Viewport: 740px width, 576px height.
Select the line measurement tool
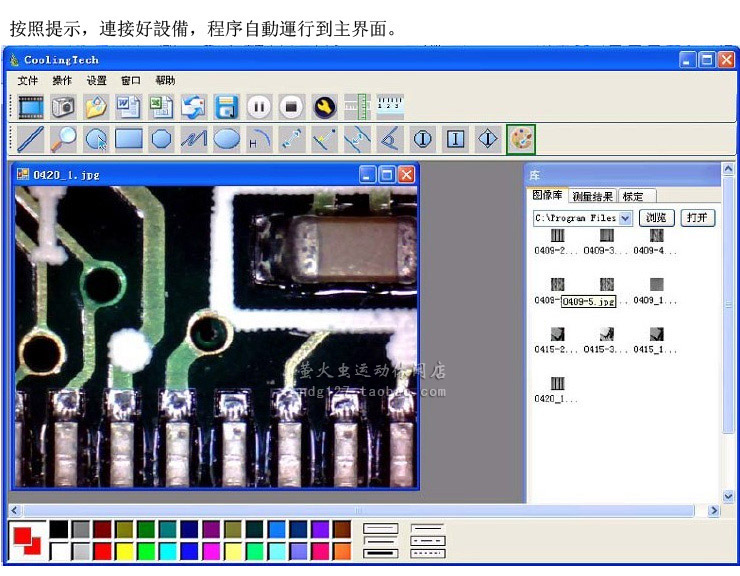click(x=30, y=139)
